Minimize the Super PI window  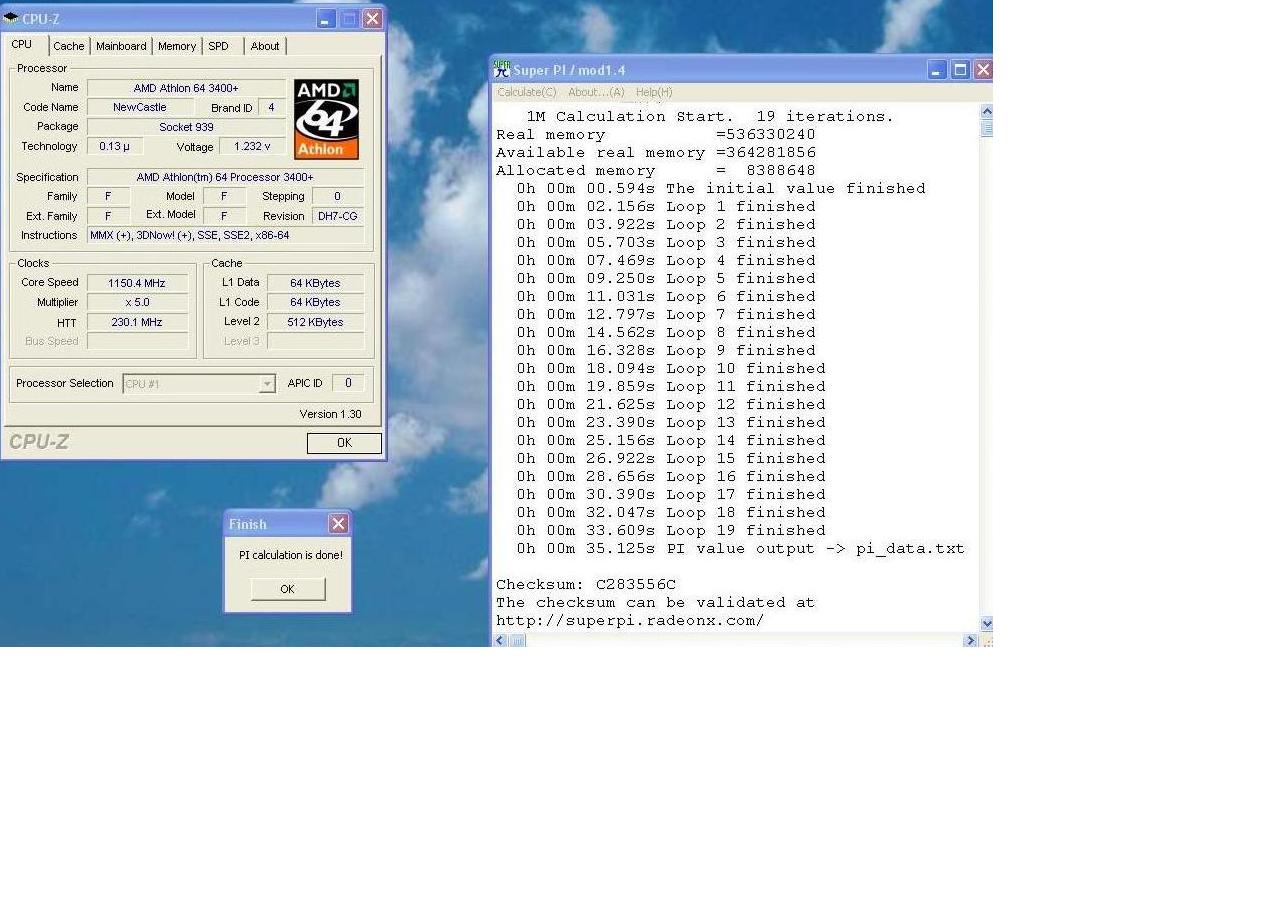pos(937,69)
